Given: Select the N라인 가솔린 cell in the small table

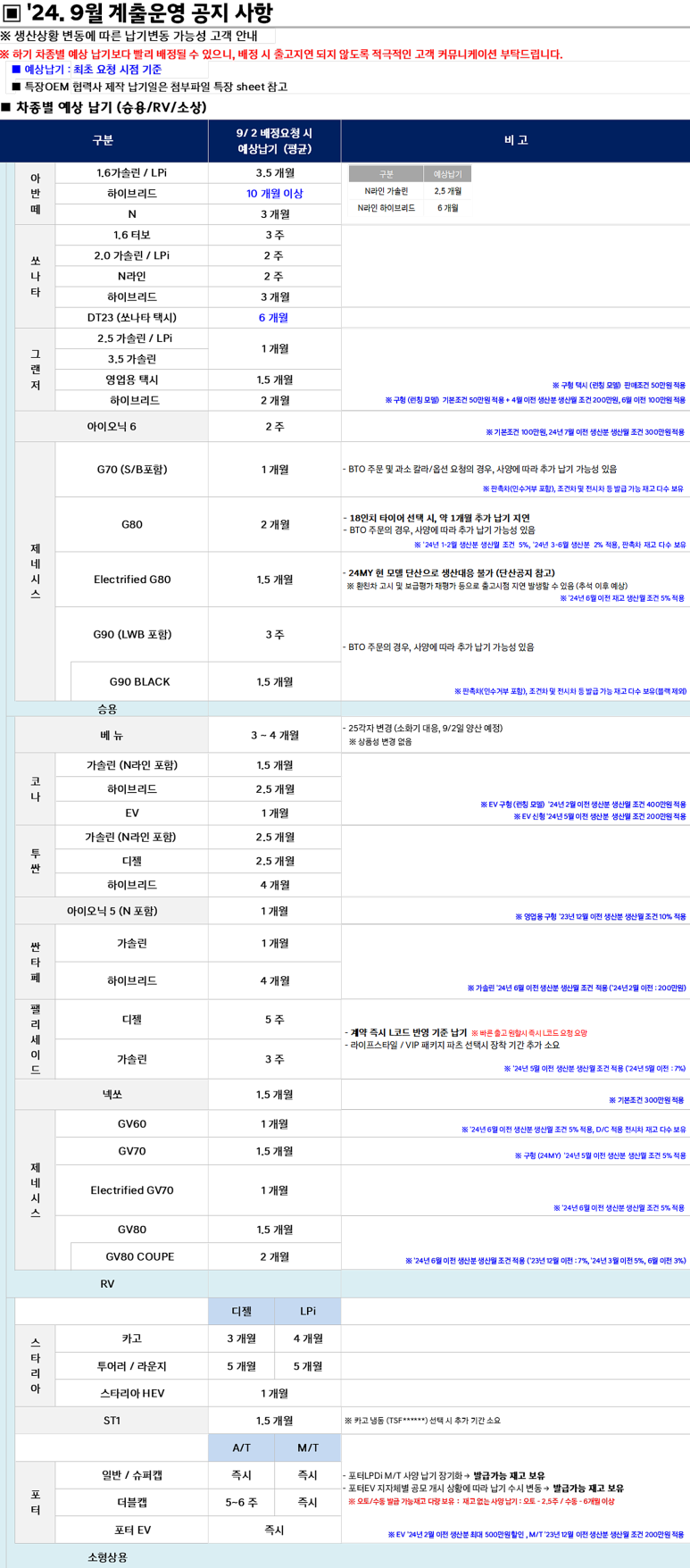Looking at the screenshot, I should click(x=386, y=191).
